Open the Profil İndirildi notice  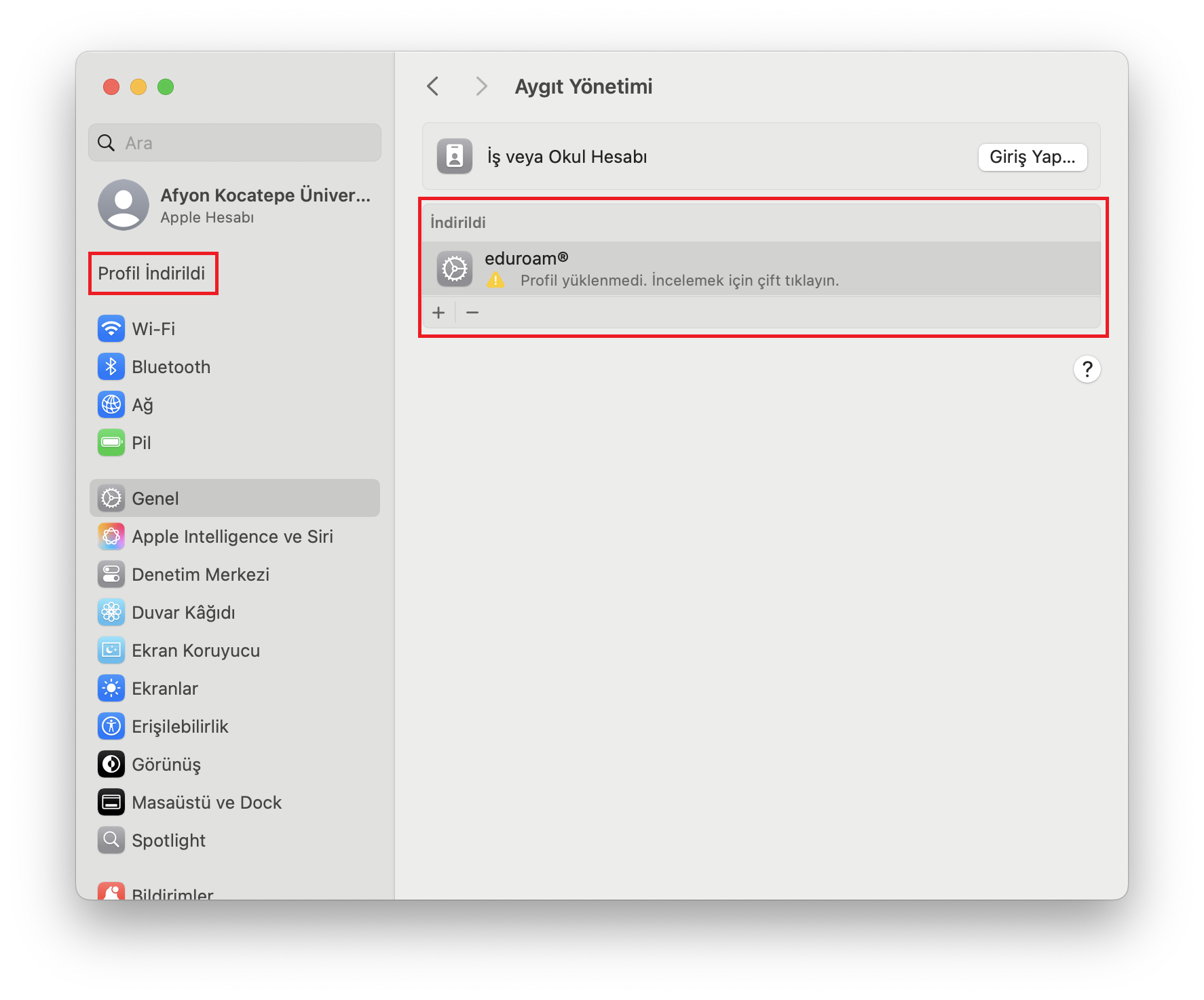click(x=152, y=273)
